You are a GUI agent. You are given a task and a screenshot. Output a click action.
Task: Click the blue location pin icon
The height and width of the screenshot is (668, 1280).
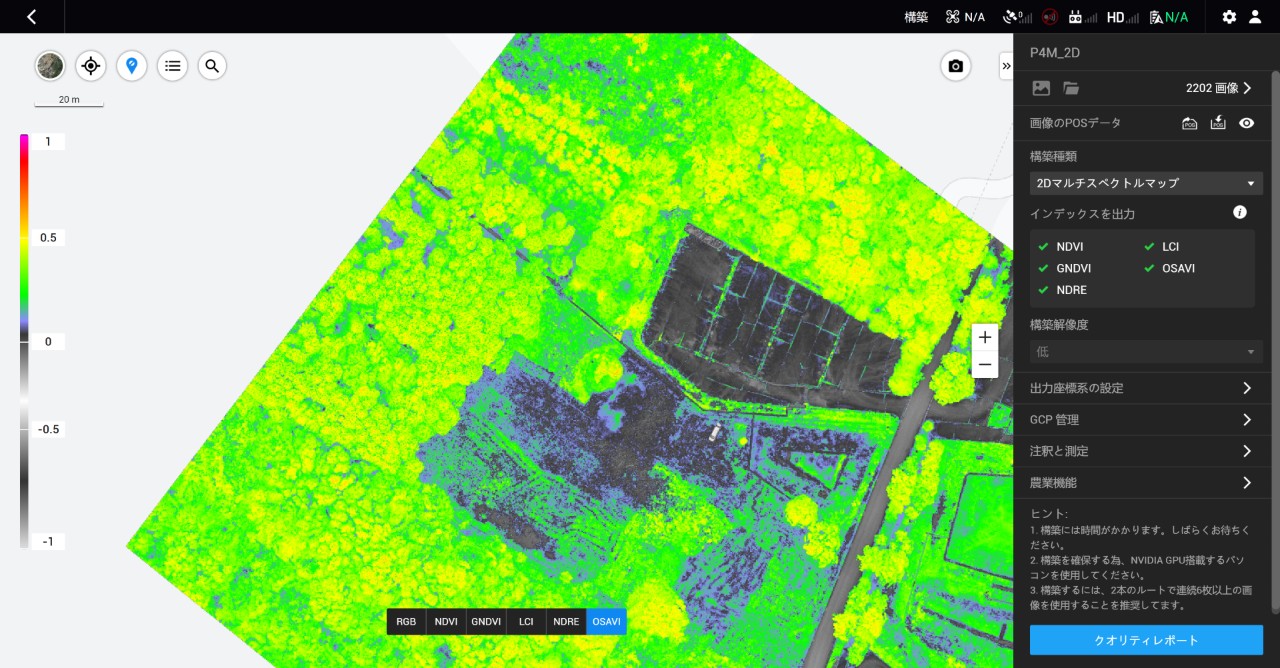(x=131, y=66)
